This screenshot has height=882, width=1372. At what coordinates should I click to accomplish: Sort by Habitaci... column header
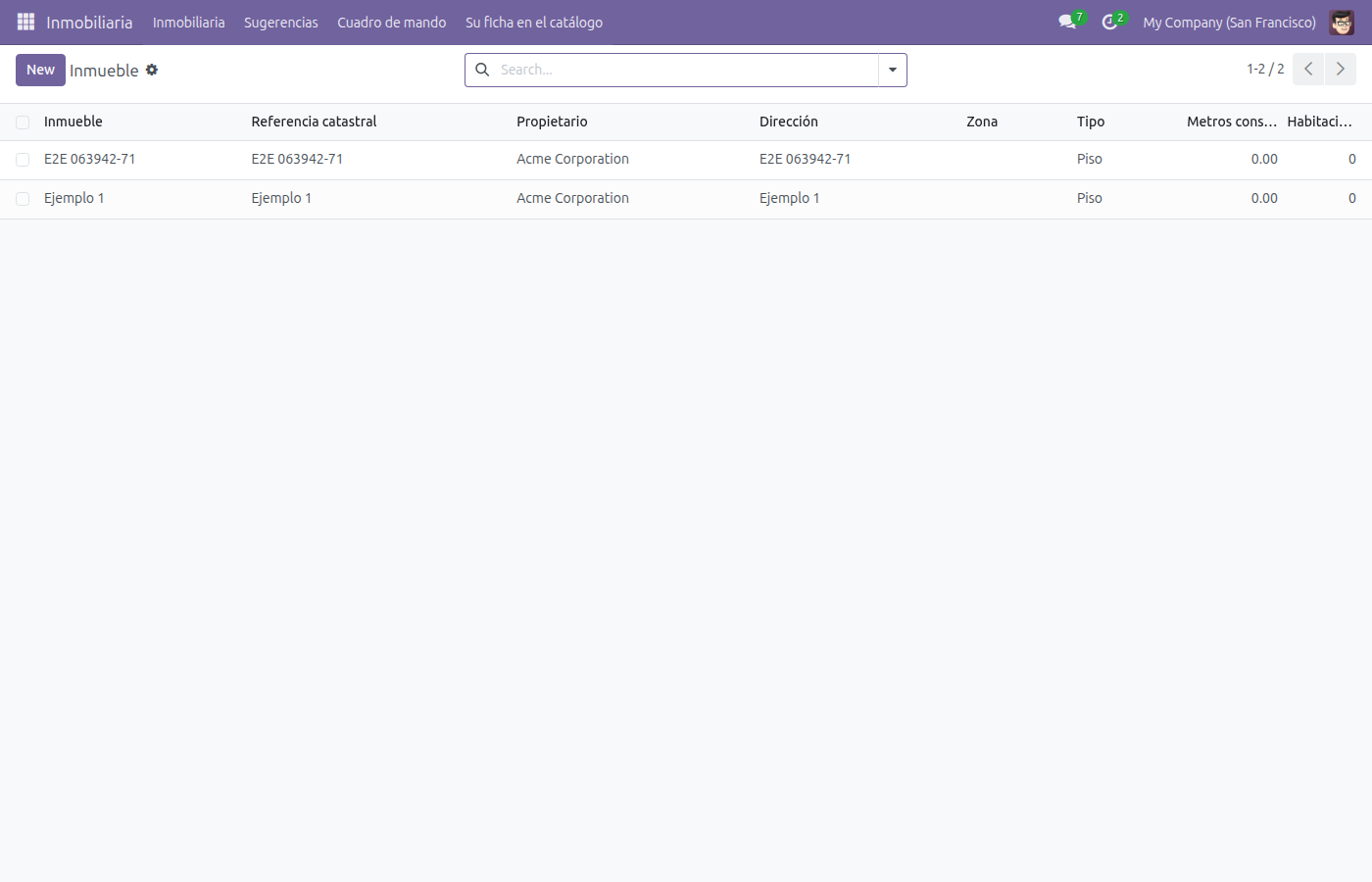point(1320,122)
